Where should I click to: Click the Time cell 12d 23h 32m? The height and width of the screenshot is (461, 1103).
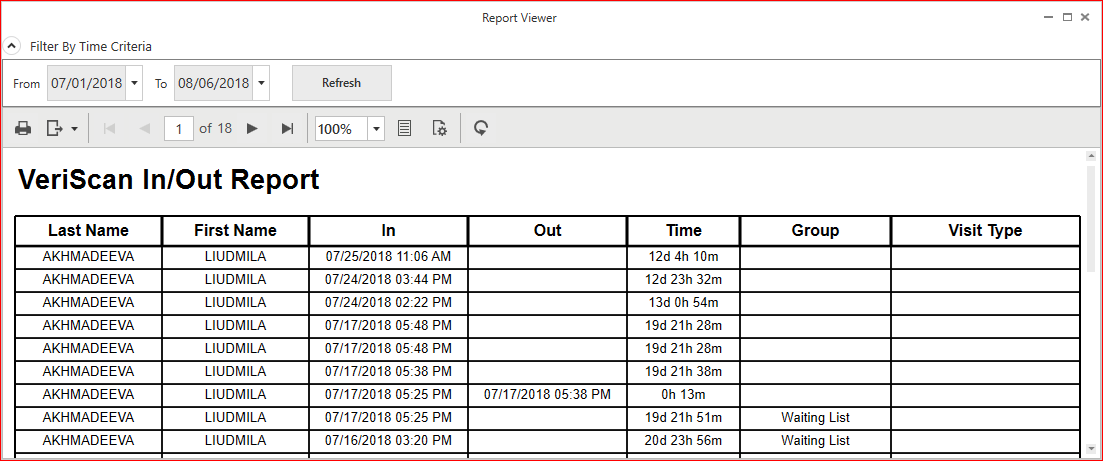(684, 279)
